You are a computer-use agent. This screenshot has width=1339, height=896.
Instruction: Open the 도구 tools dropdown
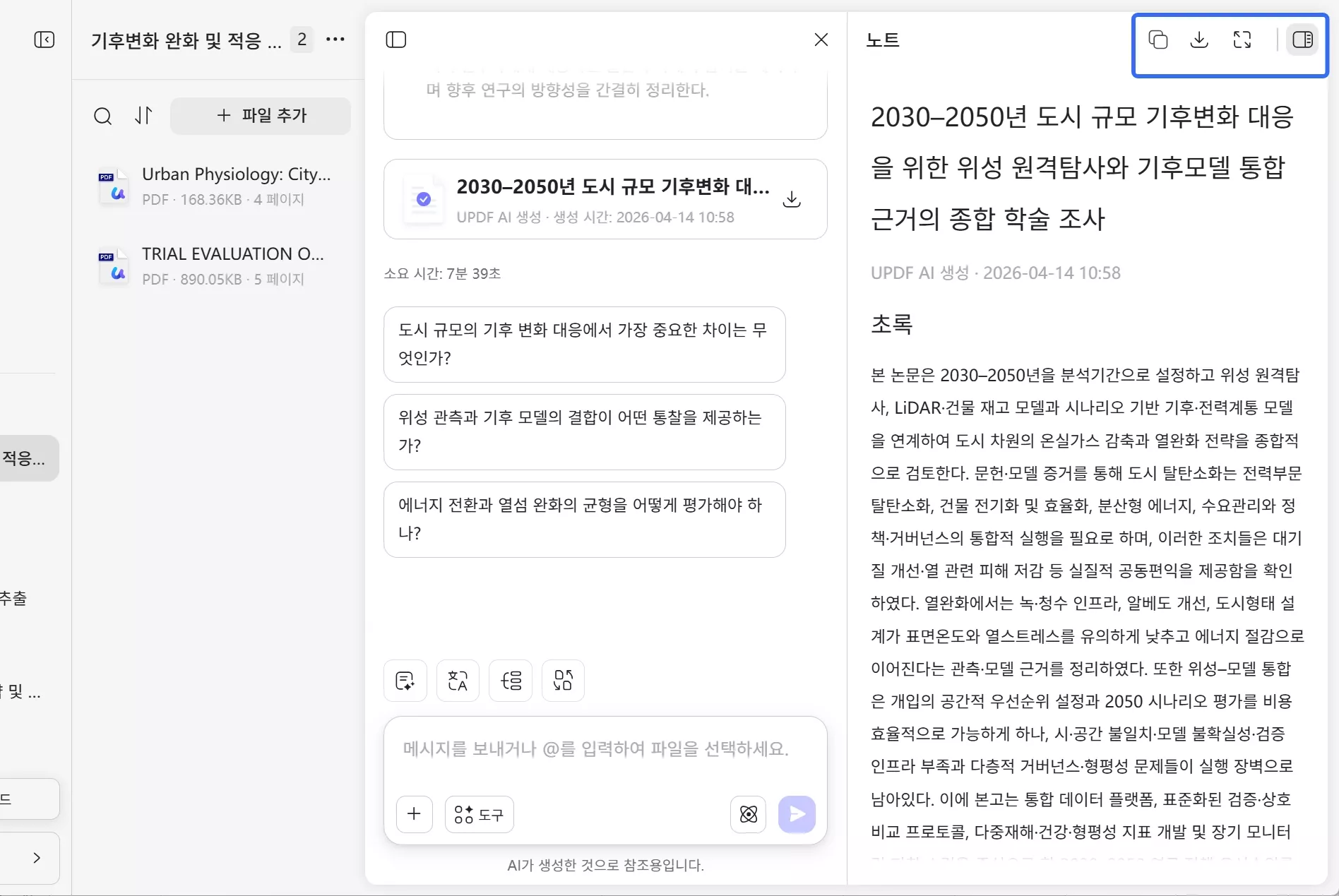(479, 814)
